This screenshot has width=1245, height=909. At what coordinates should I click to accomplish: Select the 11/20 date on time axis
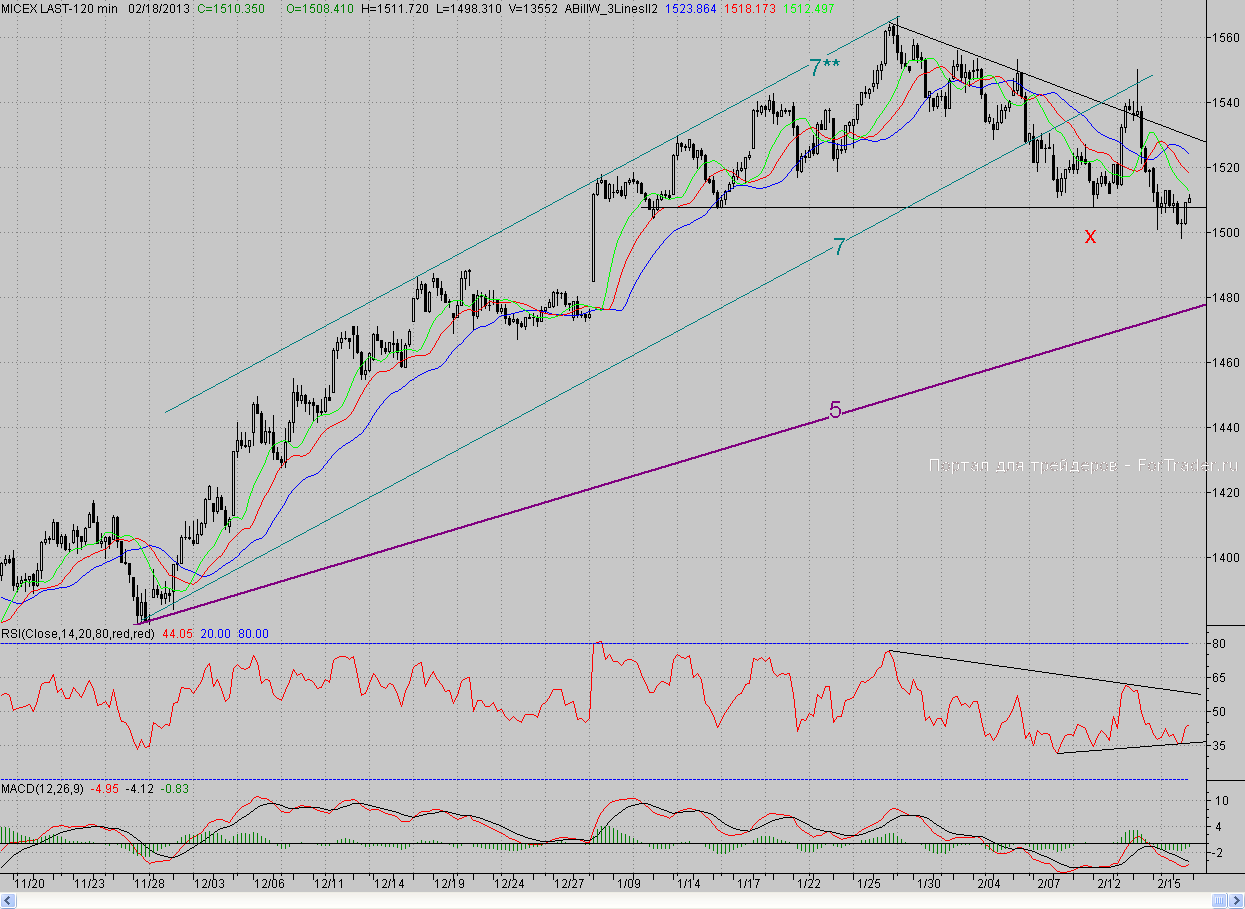pos(29,884)
